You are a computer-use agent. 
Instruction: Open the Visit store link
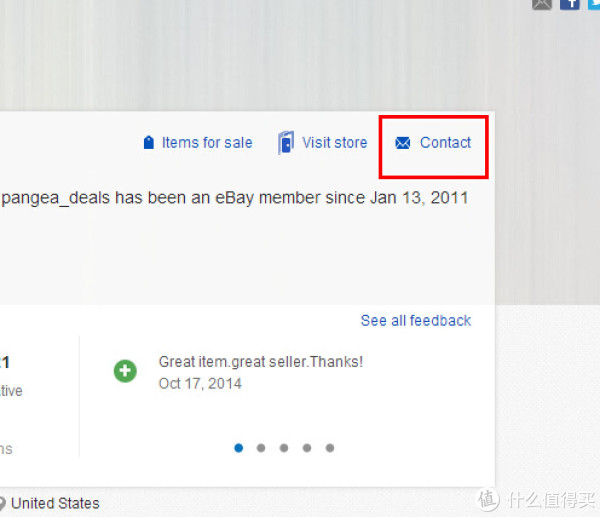(x=335, y=143)
